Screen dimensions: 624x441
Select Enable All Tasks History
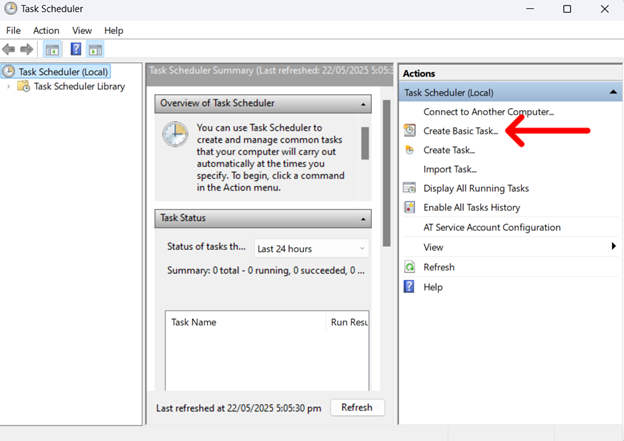click(471, 207)
